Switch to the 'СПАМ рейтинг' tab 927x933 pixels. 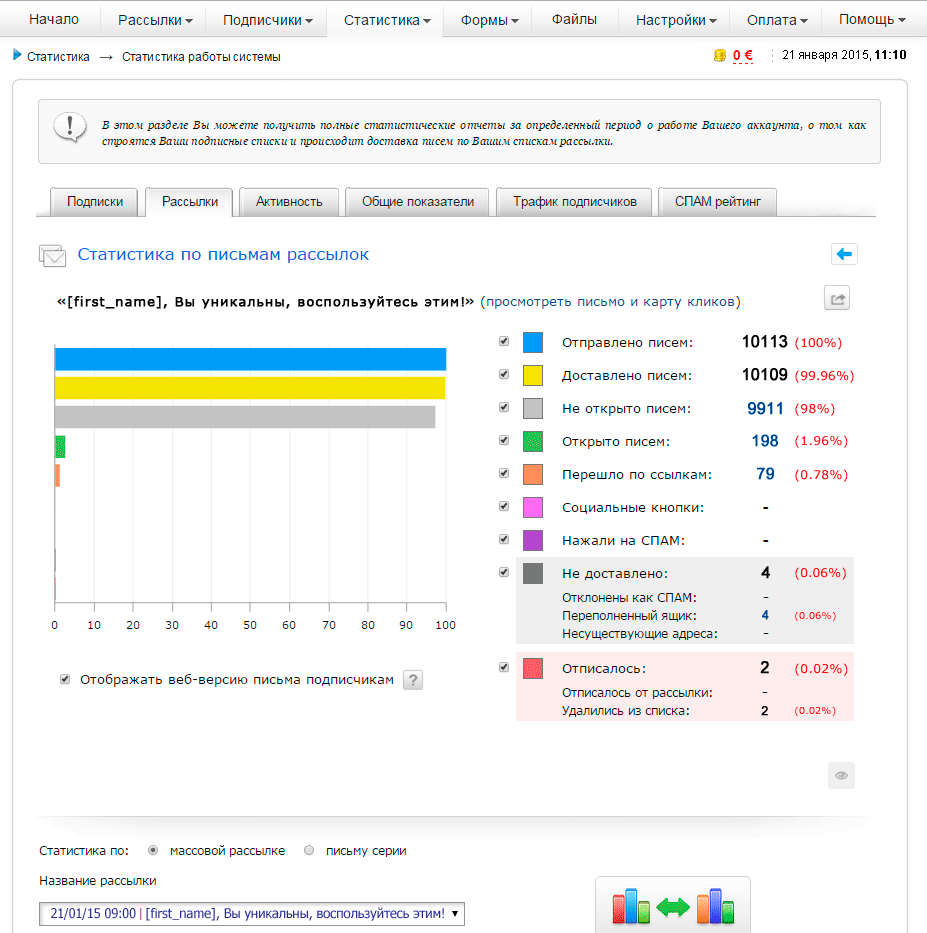[x=717, y=201]
